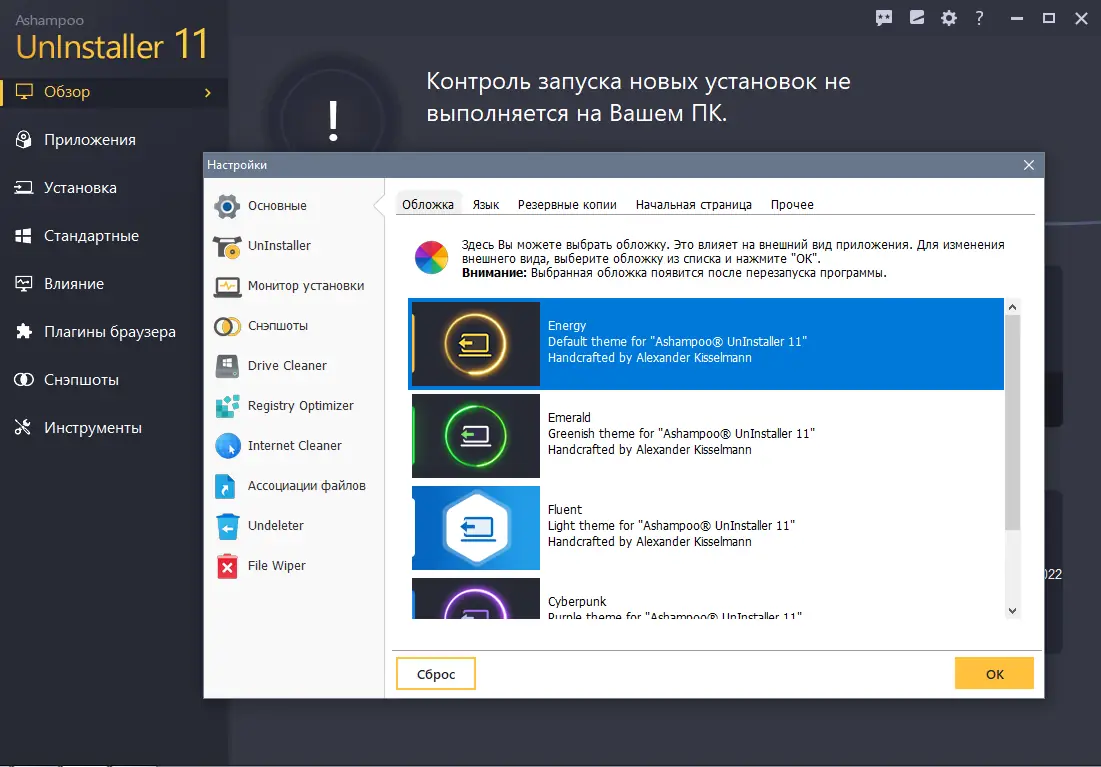The height and width of the screenshot is (767, 1101).
Task: Select the Emerald theme thumbnail
Action: coord(475,436)
